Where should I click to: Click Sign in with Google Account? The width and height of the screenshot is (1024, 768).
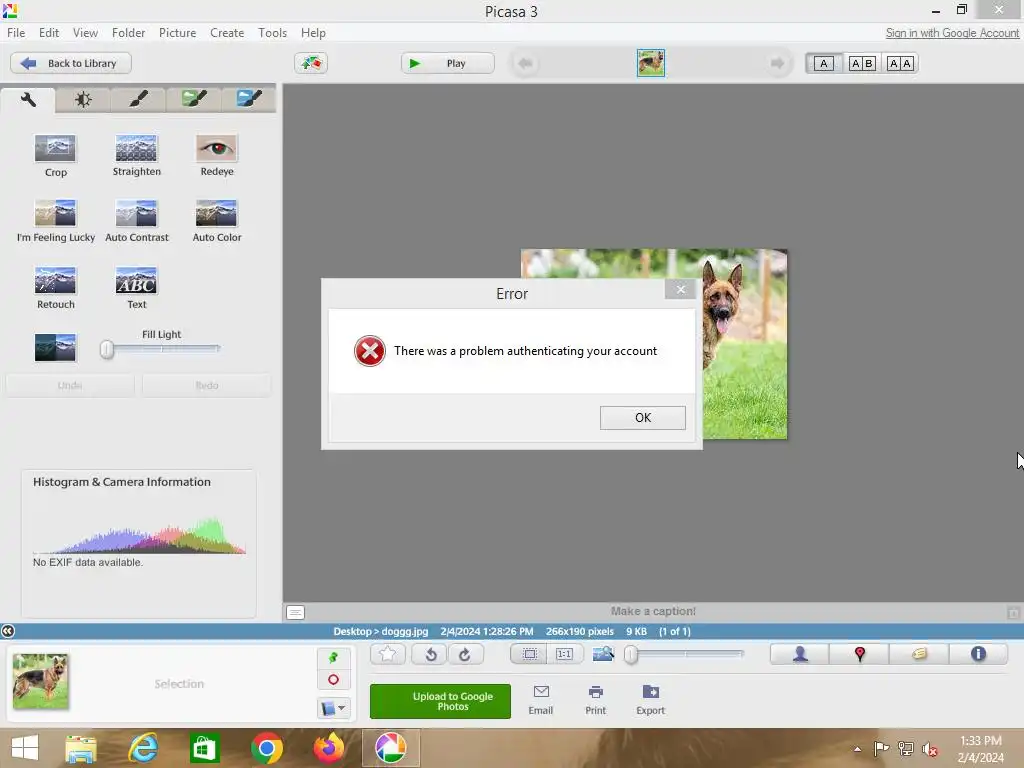[952, 33]
